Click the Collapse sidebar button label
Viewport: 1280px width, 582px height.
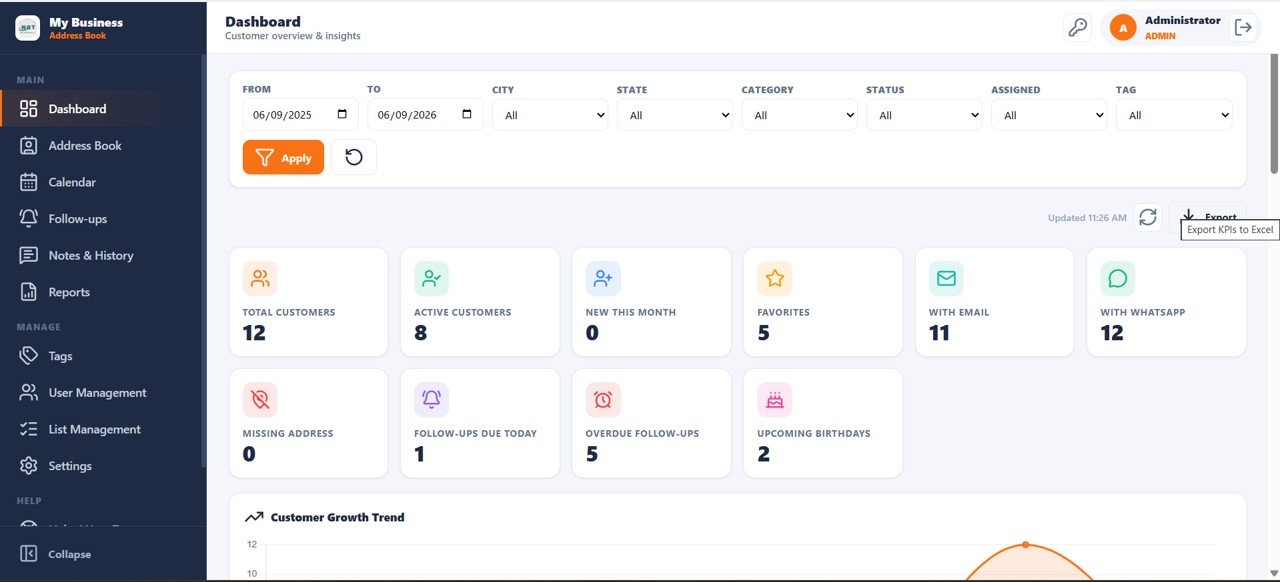click(x=70, y=554)
